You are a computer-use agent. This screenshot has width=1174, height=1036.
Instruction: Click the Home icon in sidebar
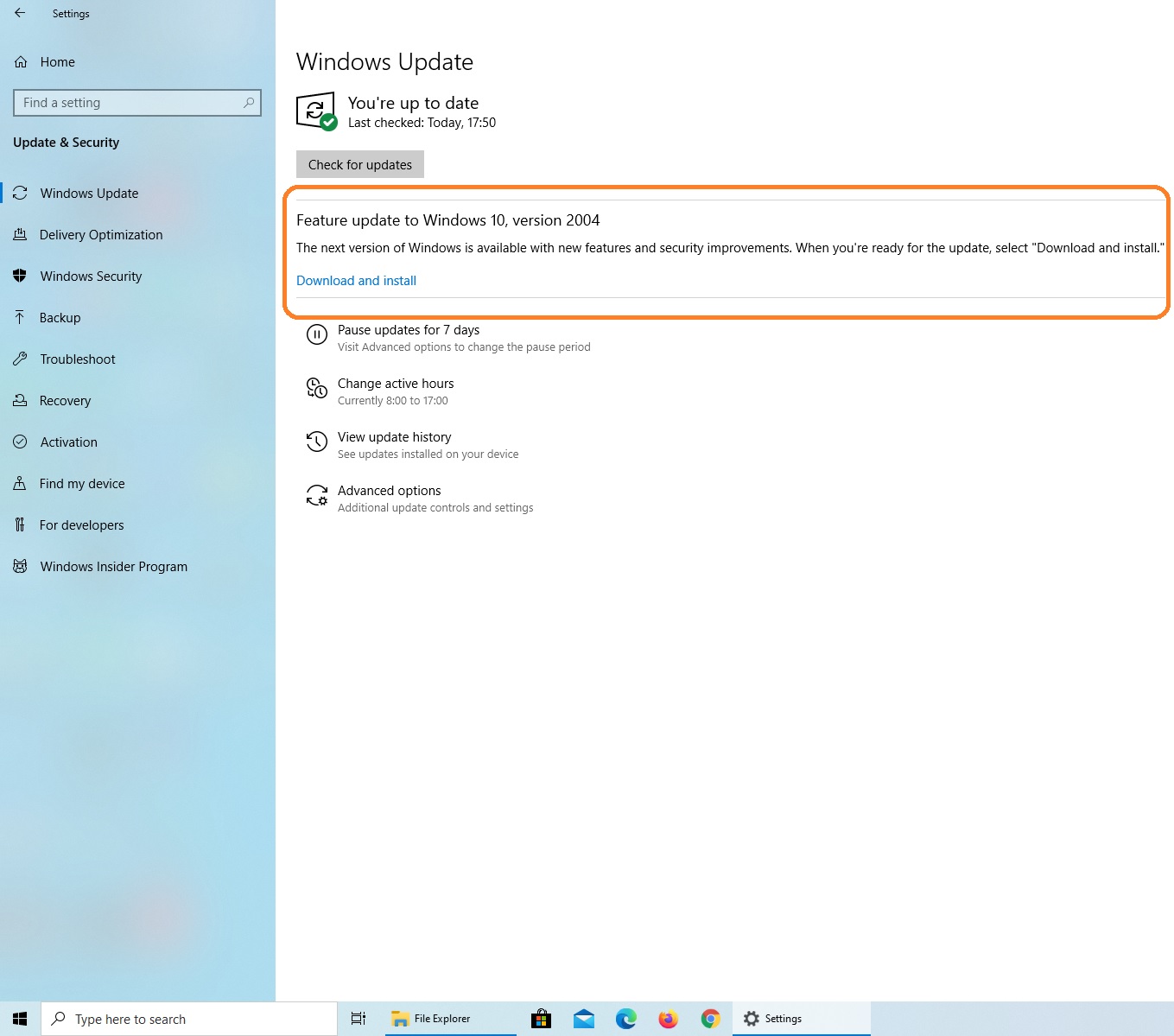(x=21, y=62)
